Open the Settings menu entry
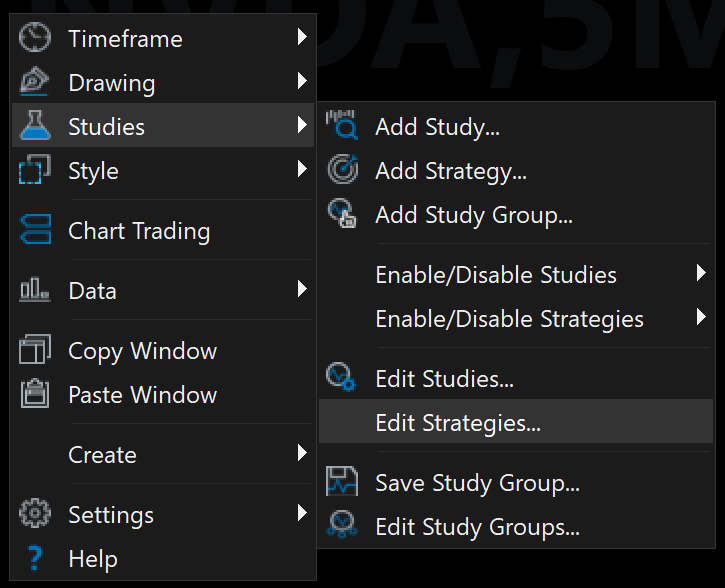 (163, 514)
